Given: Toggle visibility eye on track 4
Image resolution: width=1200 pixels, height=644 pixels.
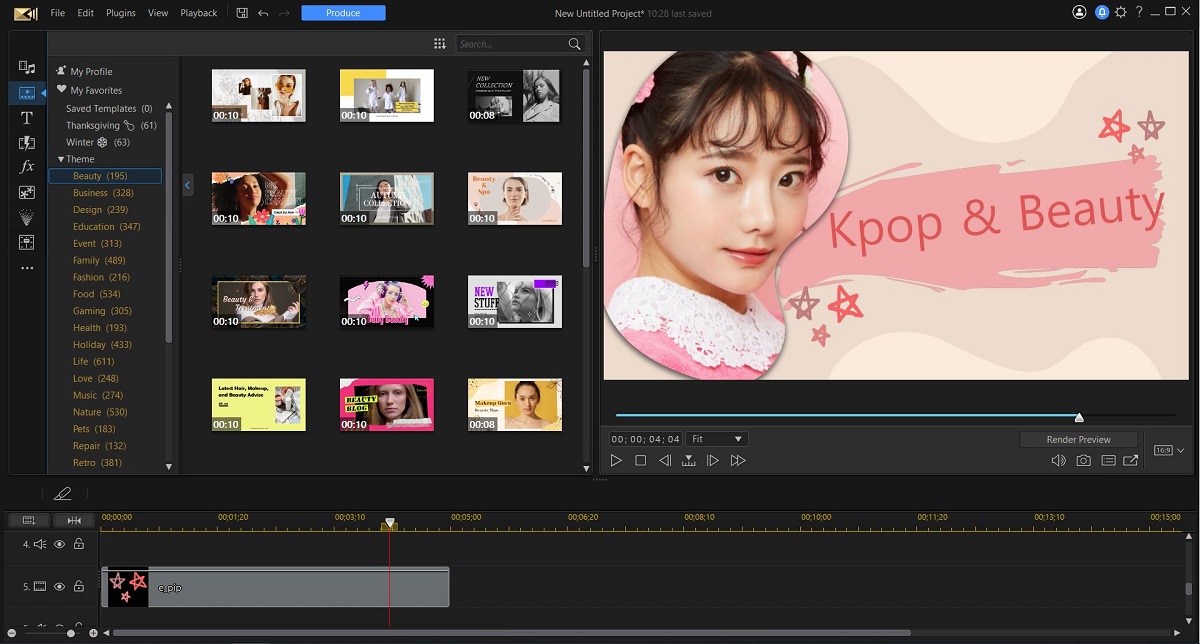Looking at the screenshot, I should (60, 544).
